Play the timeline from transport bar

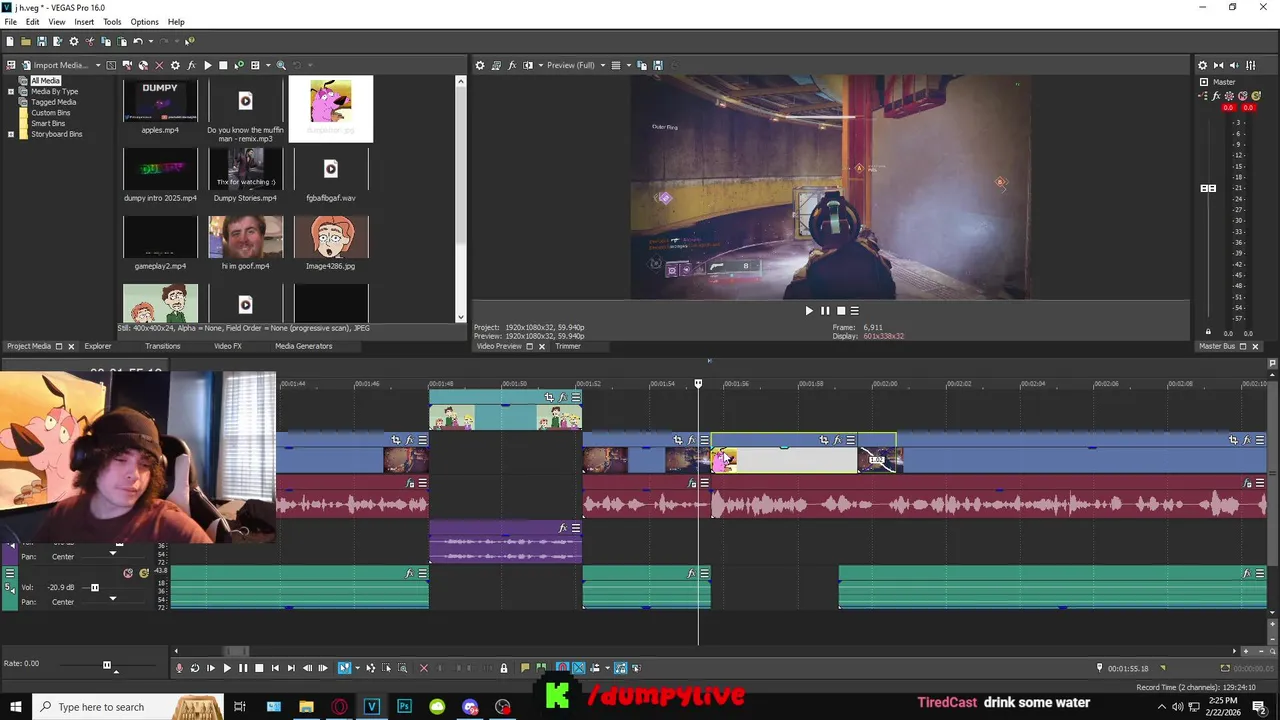coord(226,668)
